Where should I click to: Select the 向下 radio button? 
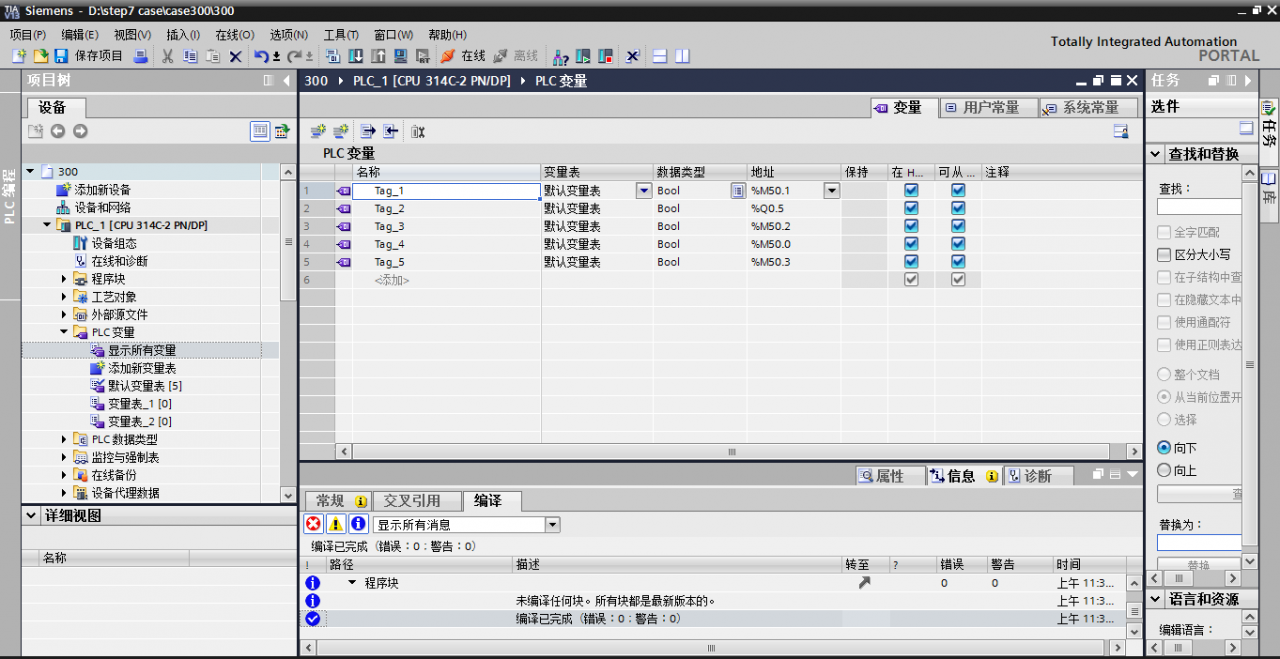[x=1164, y=448]
